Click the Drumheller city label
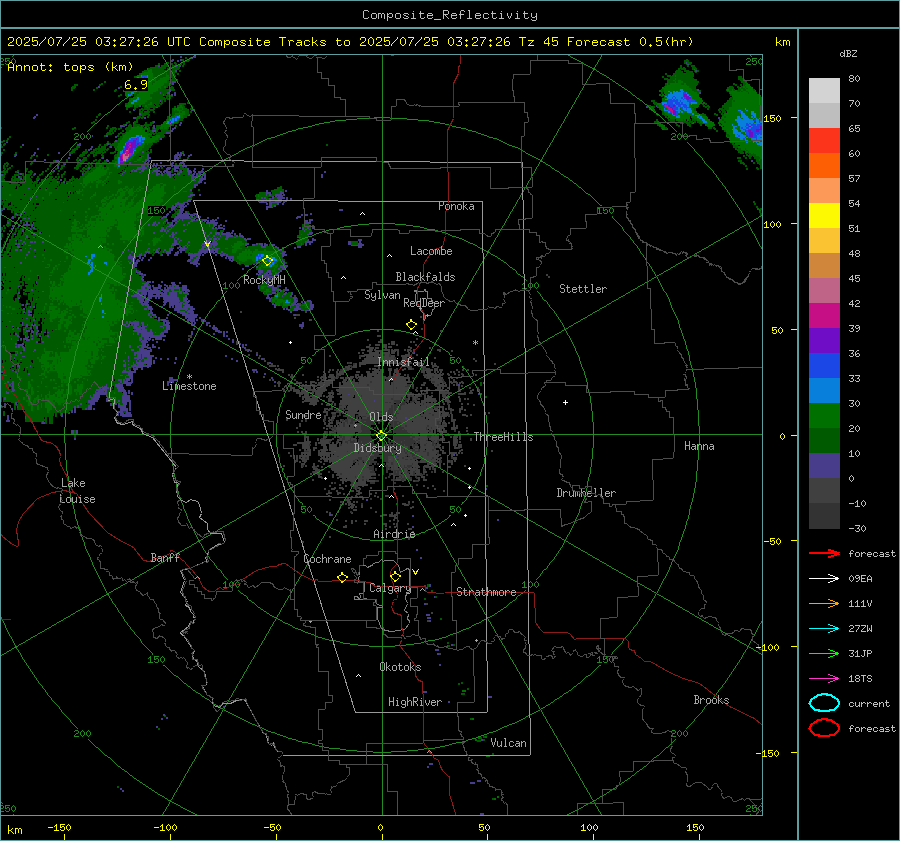This screenshot has width=900, height=841. pyautogui.click(x=586, y=493)
